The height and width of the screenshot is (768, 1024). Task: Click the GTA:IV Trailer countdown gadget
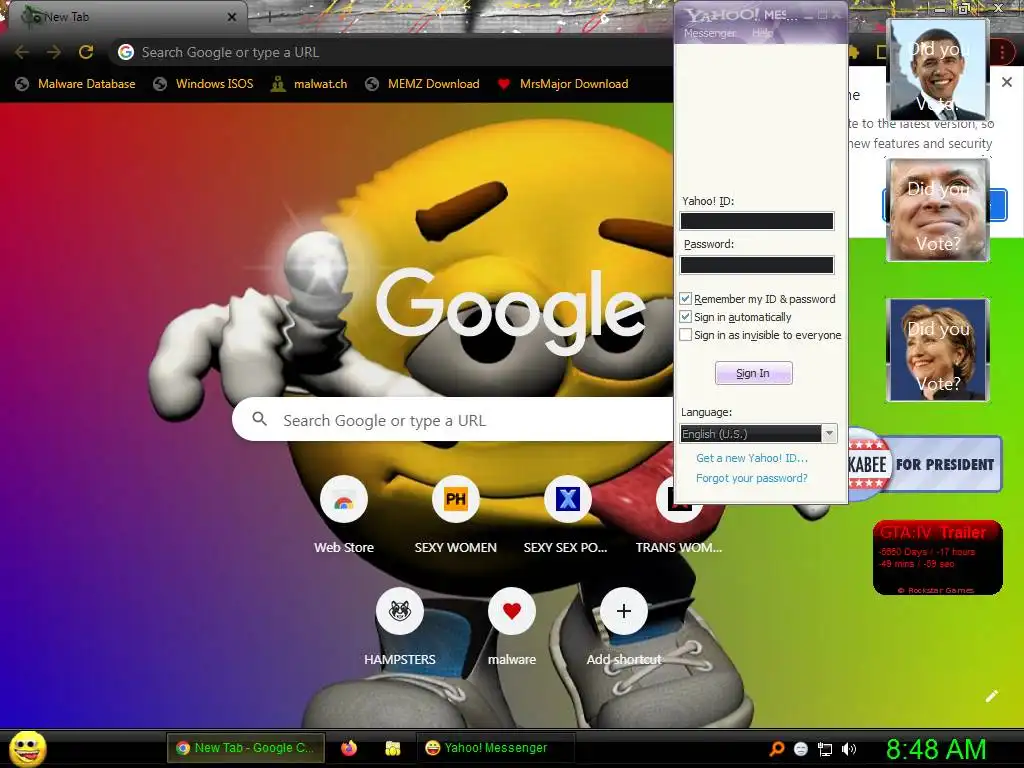(938, 558)
